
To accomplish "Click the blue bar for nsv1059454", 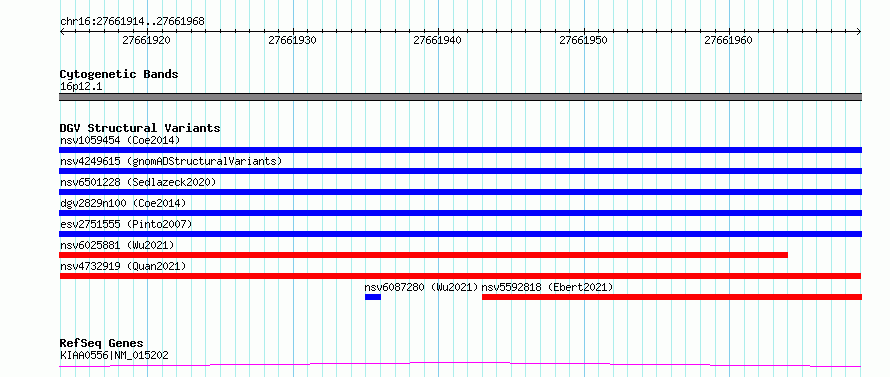I will pos(460,150).
